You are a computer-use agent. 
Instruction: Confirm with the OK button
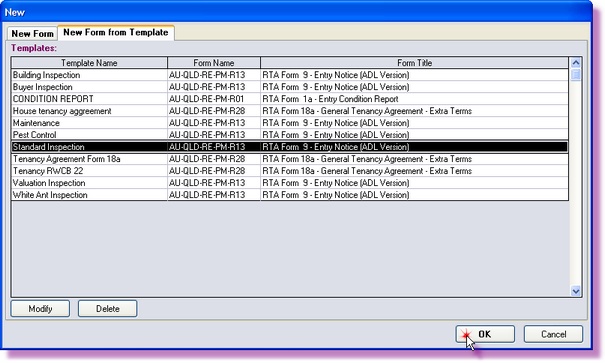(x=485, y=334)
